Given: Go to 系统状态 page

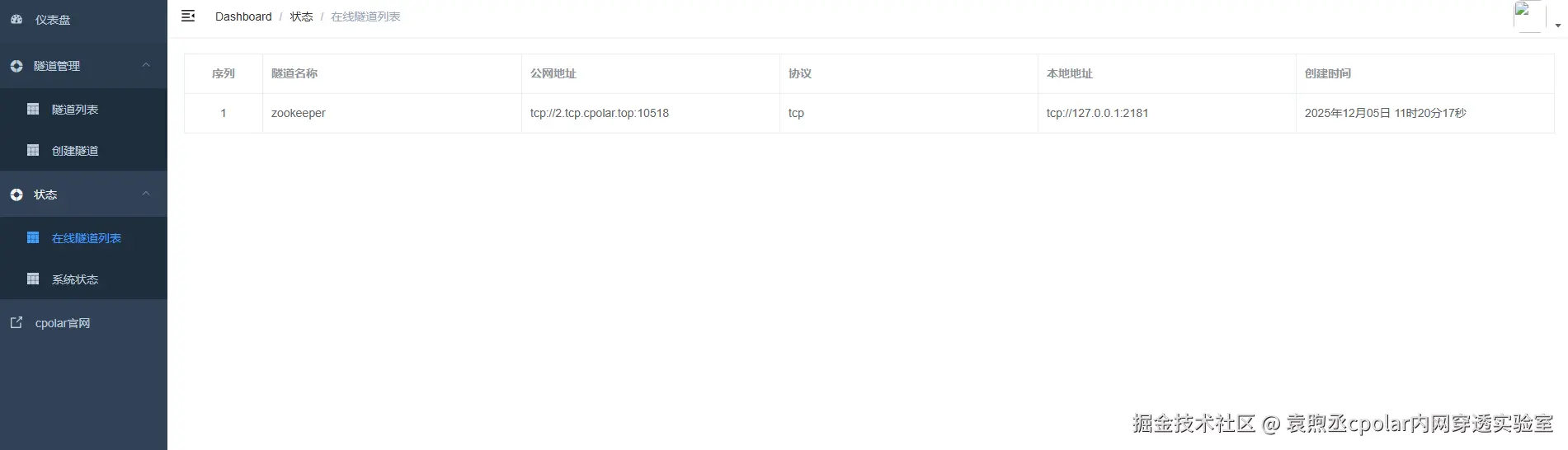Looking at the screenshot, I should (75, 279).
